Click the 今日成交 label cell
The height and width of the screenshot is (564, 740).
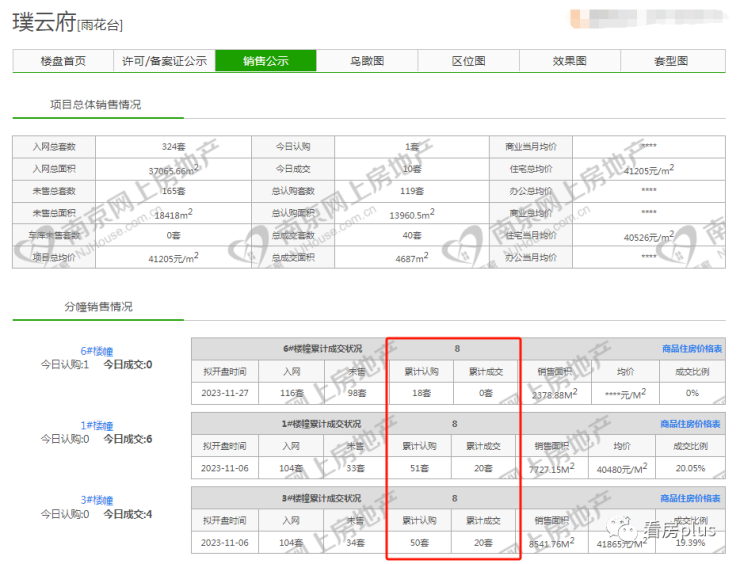(x=293, y=169)
